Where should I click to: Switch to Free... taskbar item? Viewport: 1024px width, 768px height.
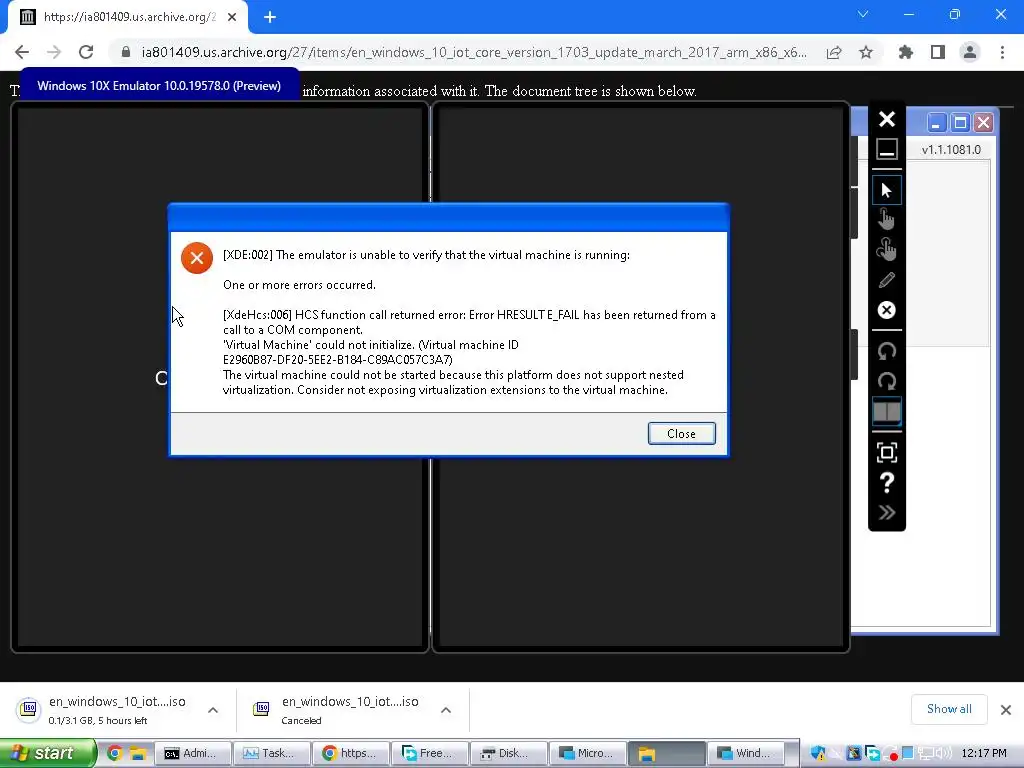point(429,754)
